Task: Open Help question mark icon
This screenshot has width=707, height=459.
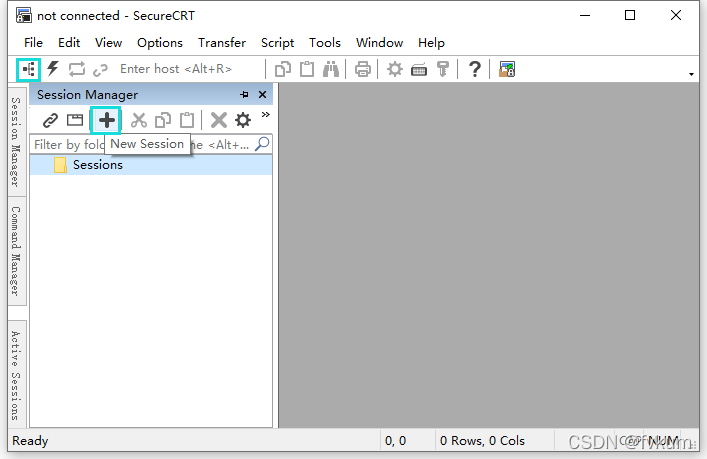Action: (474, 69)
